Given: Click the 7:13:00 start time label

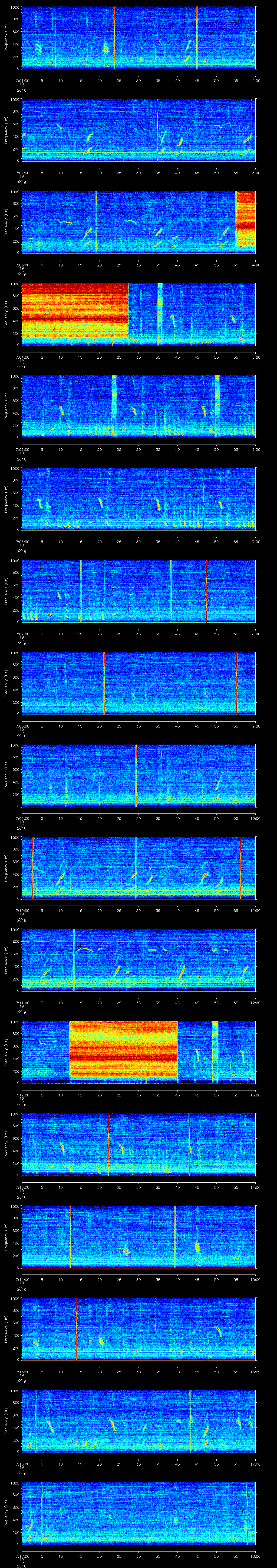Looking at the screenshot, I should 22,1187.
